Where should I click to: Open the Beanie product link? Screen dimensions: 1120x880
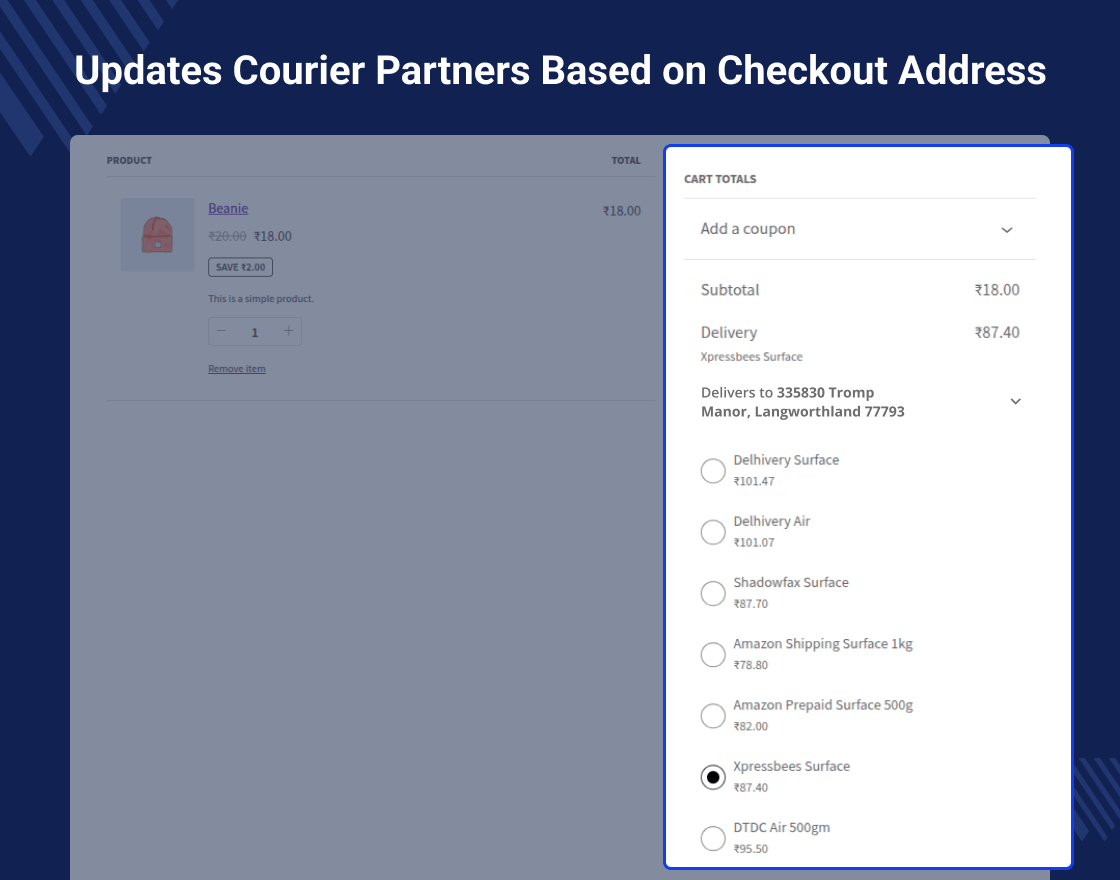[x=228, y=208]
